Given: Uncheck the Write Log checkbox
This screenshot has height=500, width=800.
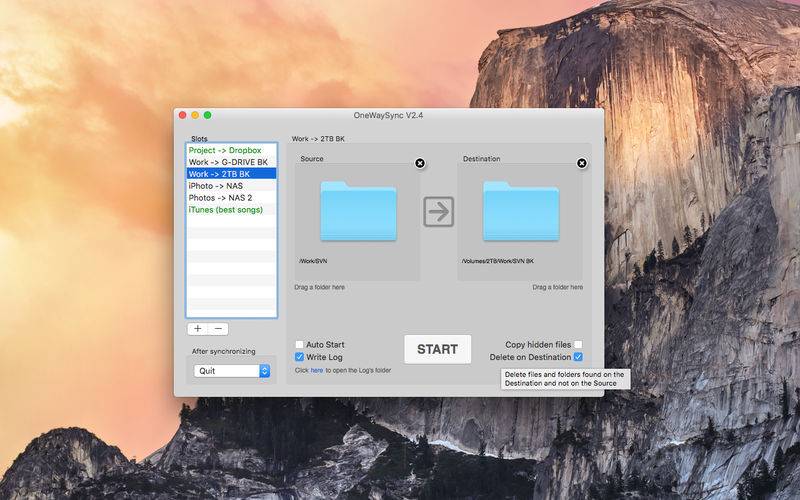Looking at the screenshot, I should tap(299, 357).
